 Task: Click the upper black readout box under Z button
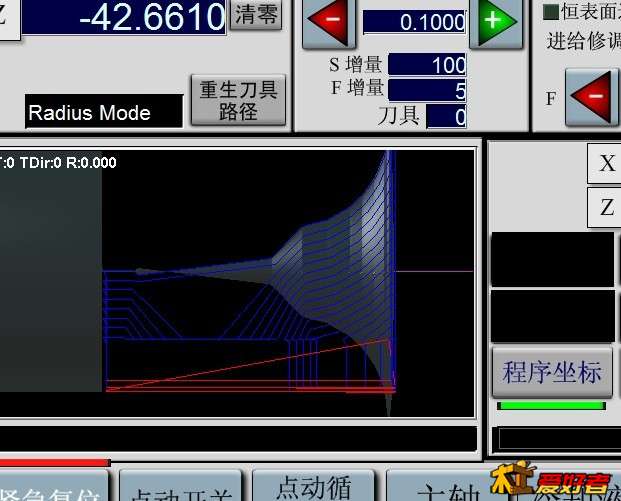(553, 259)
